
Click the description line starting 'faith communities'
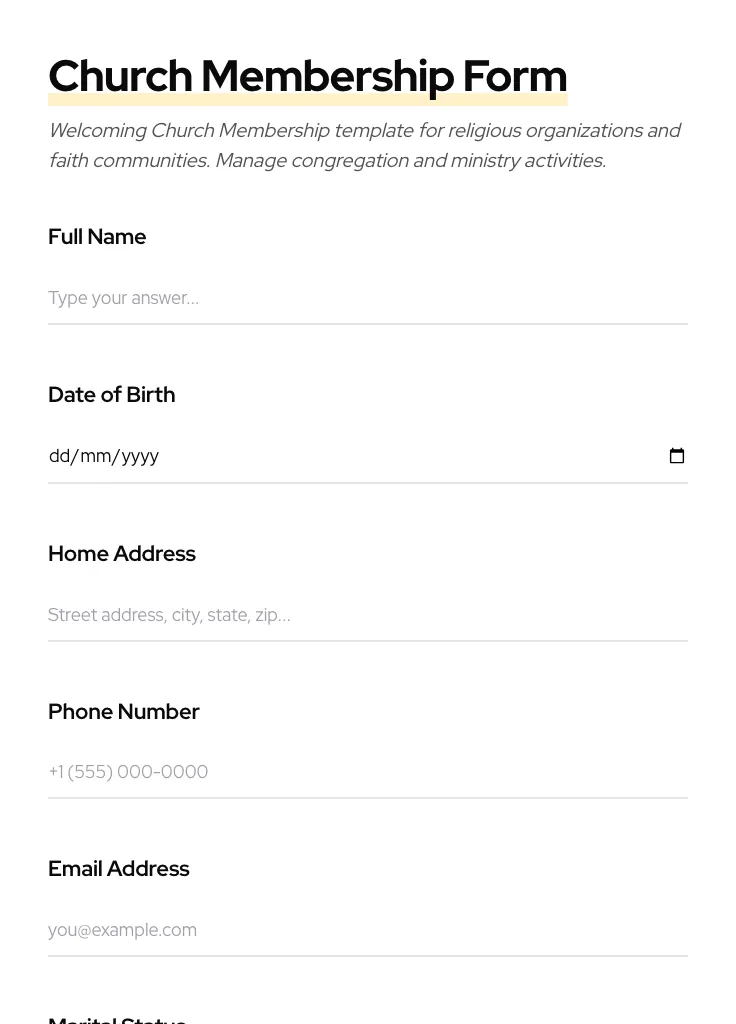(x=326, y=161)
